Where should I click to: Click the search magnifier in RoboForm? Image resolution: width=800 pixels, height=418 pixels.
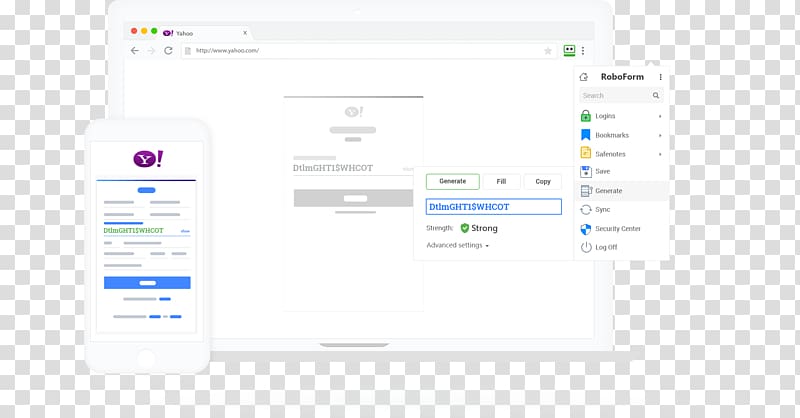tap(656, 95)
